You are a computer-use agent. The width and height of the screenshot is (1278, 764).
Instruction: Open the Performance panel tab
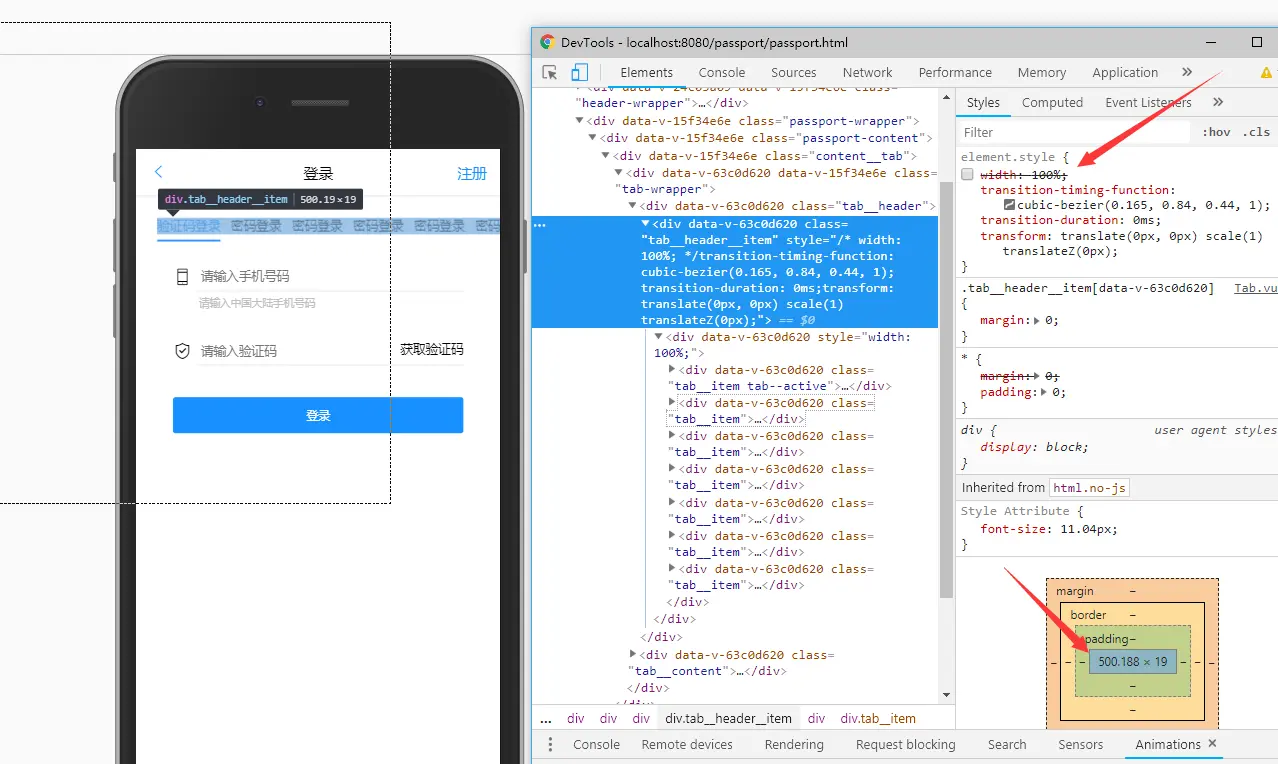tap(955, 72)
